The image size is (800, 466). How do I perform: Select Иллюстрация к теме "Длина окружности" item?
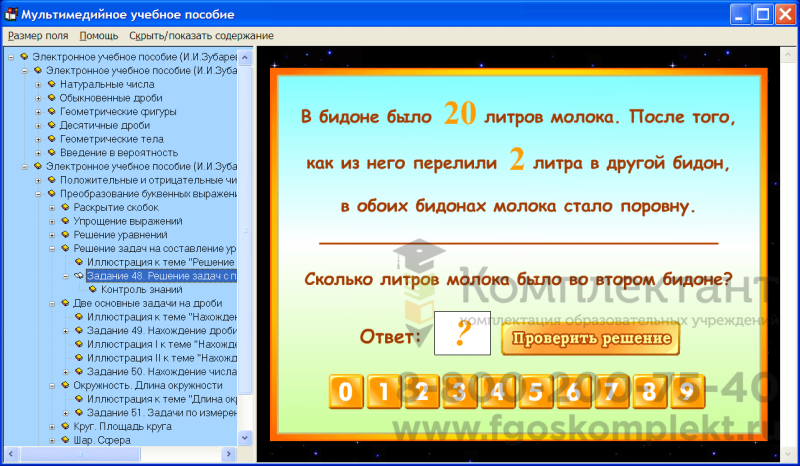162,400
